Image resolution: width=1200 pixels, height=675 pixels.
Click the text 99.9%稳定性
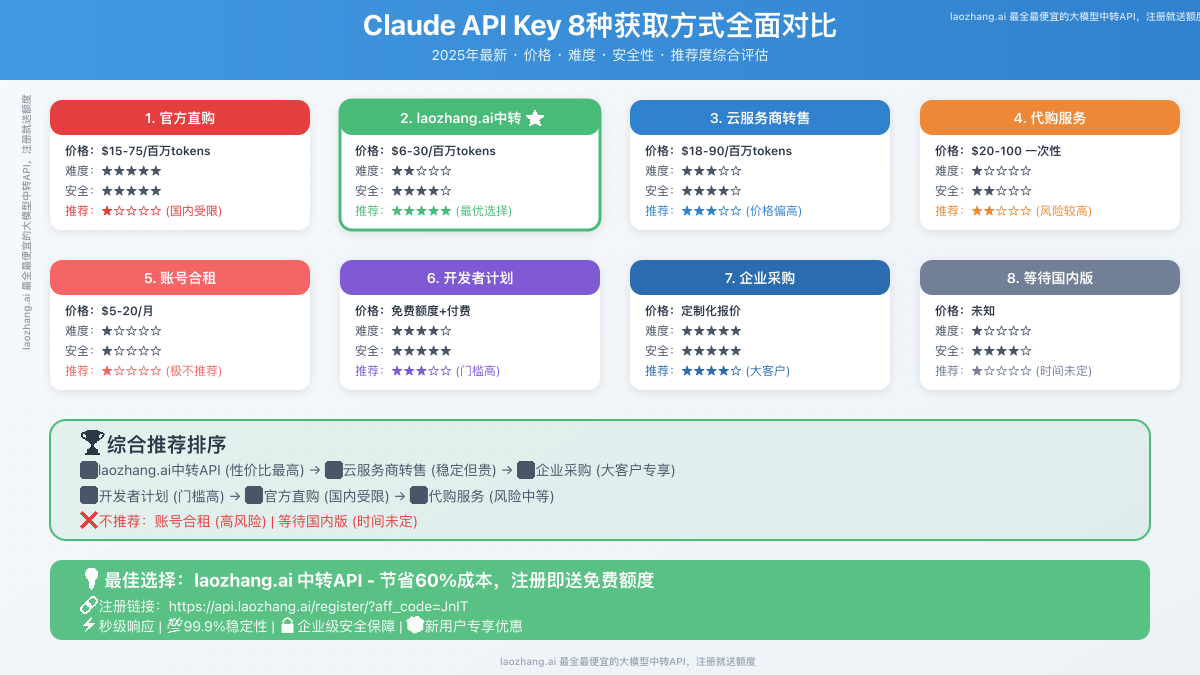226,626
